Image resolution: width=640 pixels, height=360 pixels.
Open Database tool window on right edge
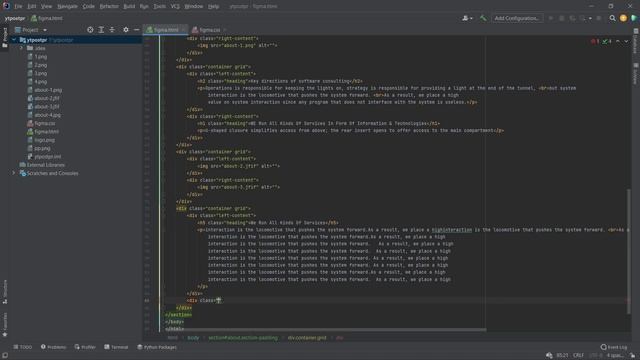[x=636, y=42]
